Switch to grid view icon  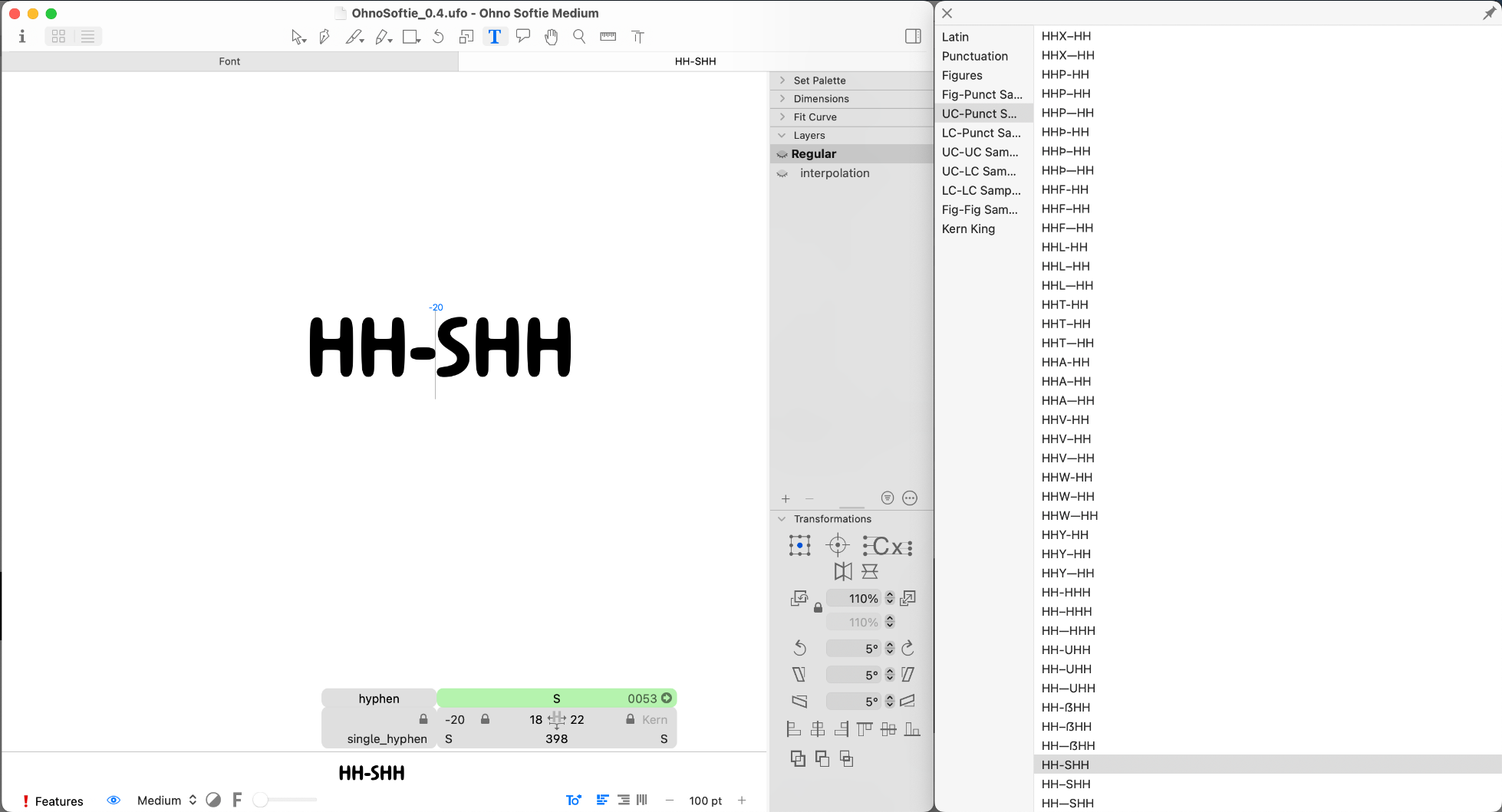59,36
